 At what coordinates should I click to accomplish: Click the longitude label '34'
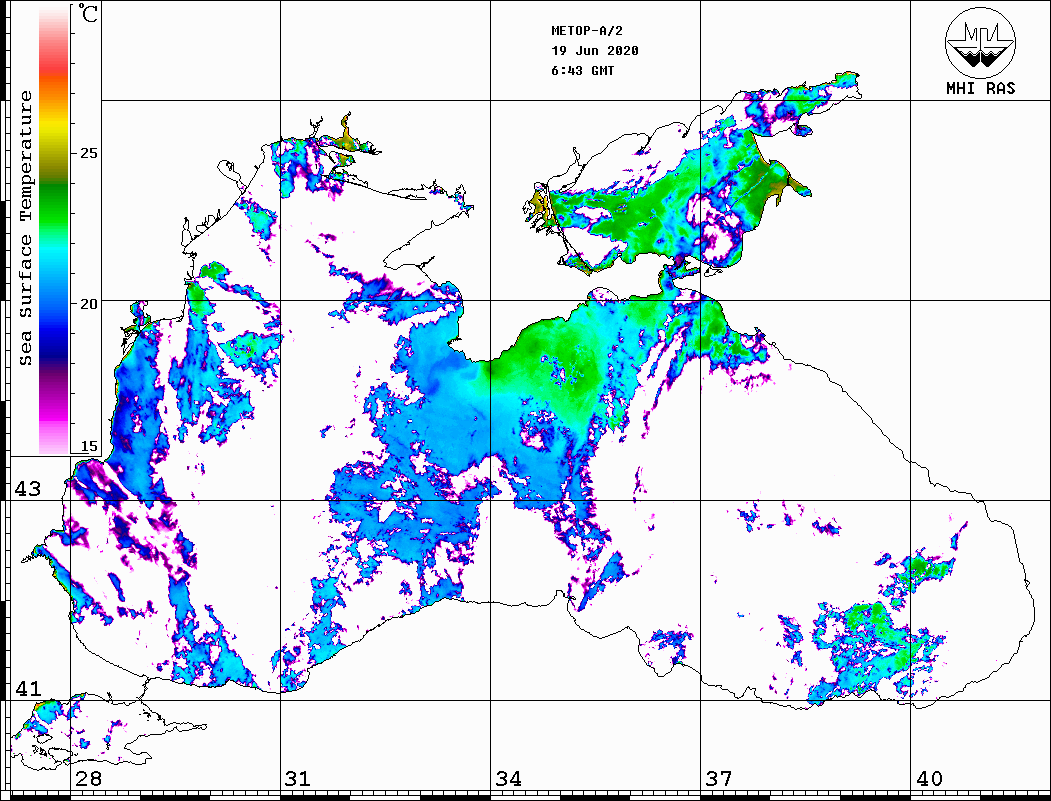click(508, 779)
